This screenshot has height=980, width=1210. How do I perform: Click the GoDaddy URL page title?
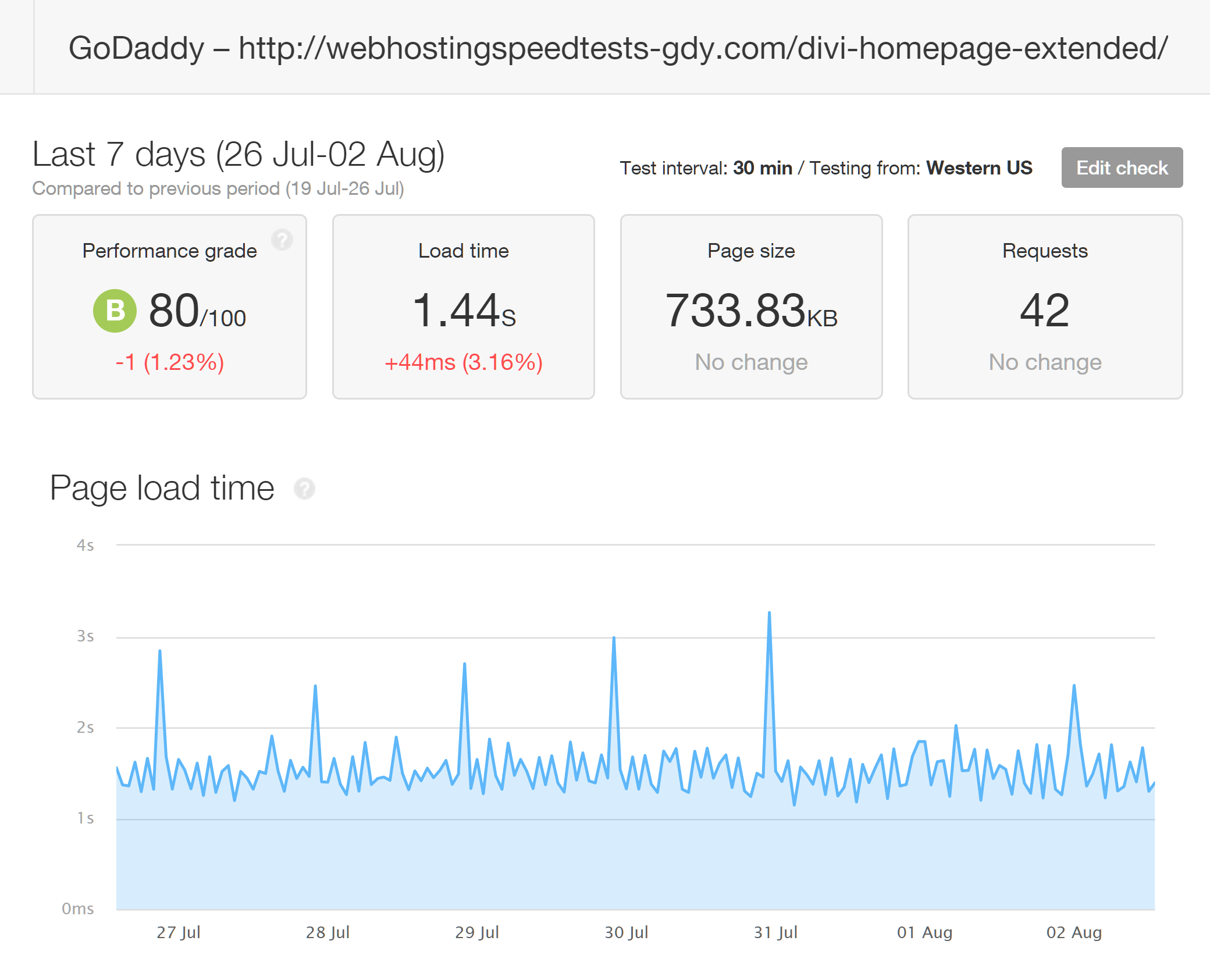(618, 48)
